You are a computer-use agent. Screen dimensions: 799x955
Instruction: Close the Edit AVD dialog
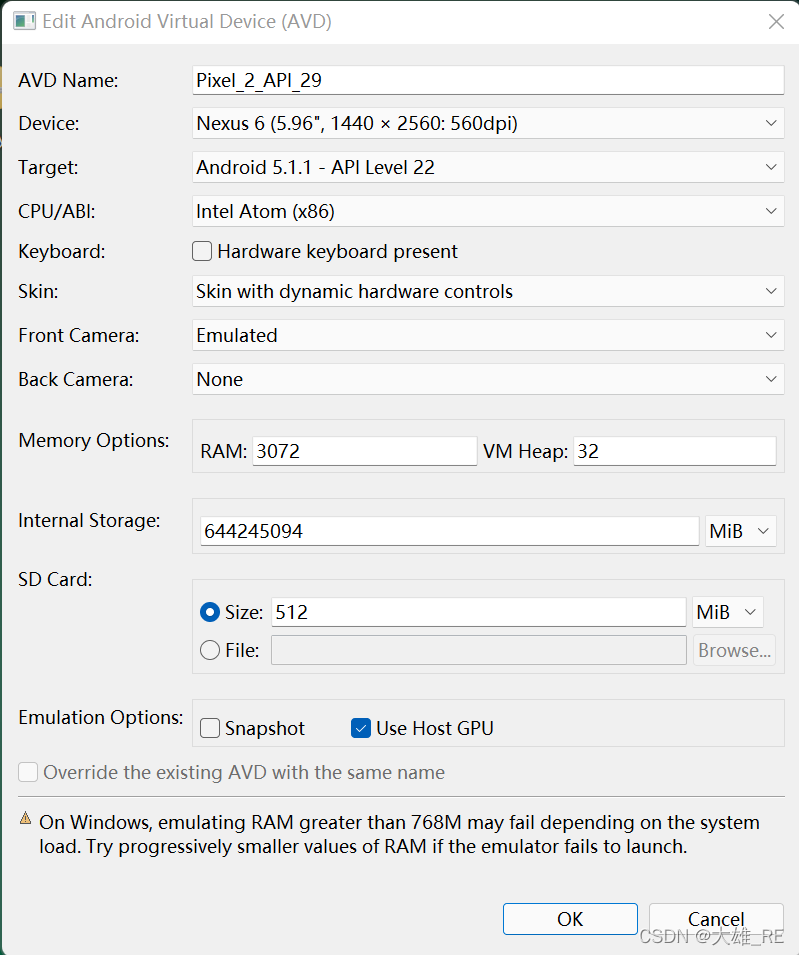[776, 21]
